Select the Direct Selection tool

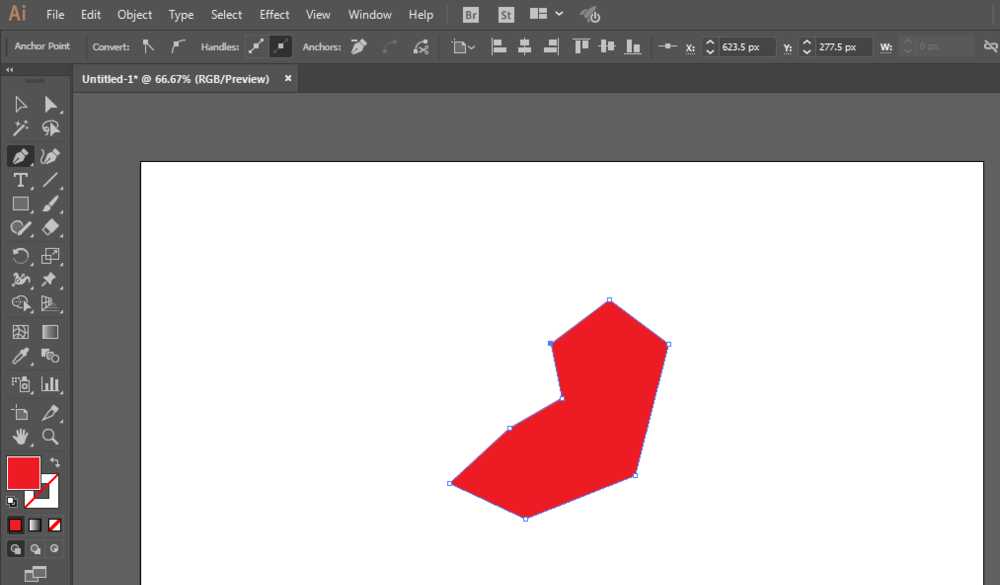coord(51,104)
